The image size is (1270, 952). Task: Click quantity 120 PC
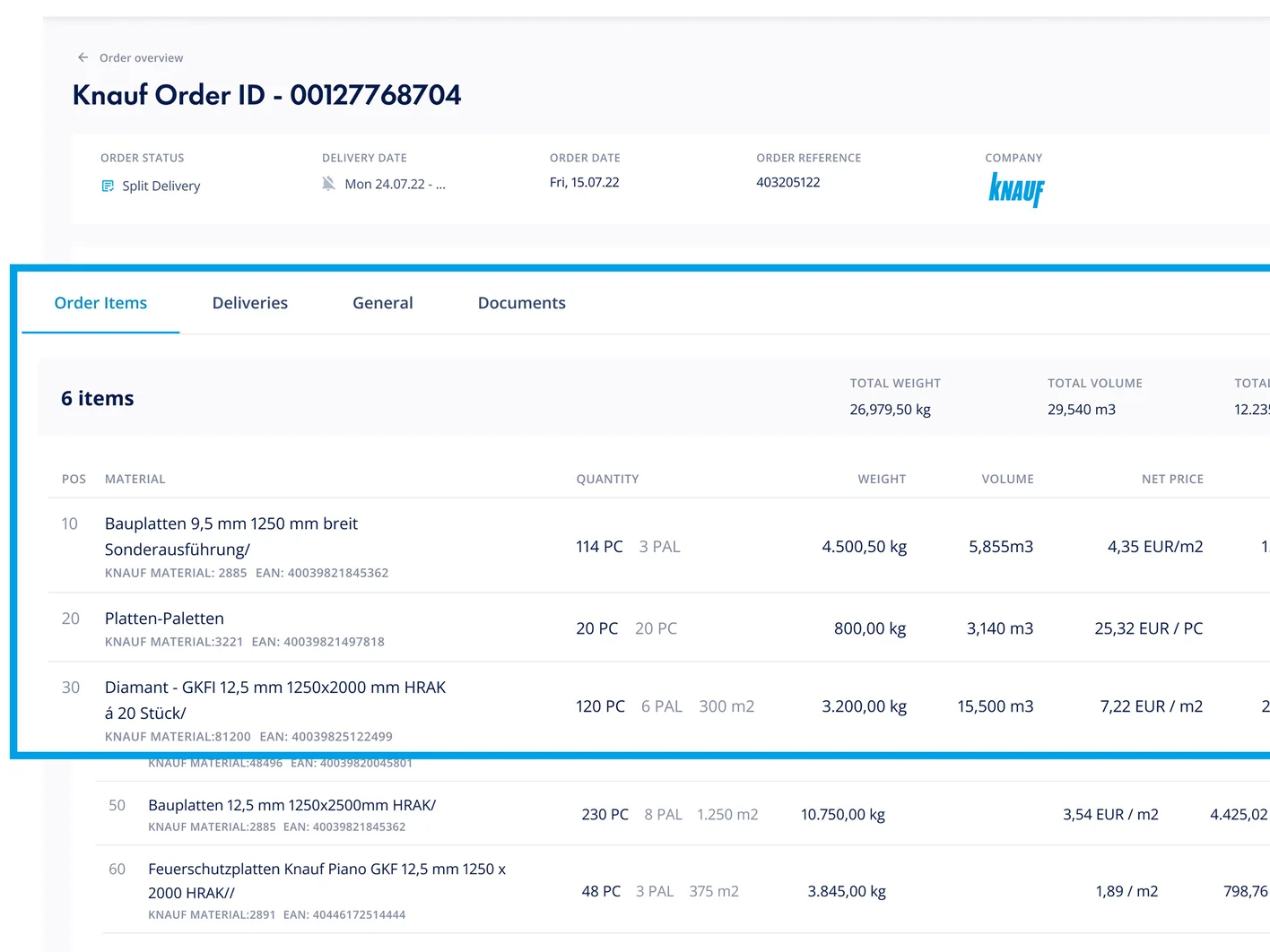[x=600, y=706]
